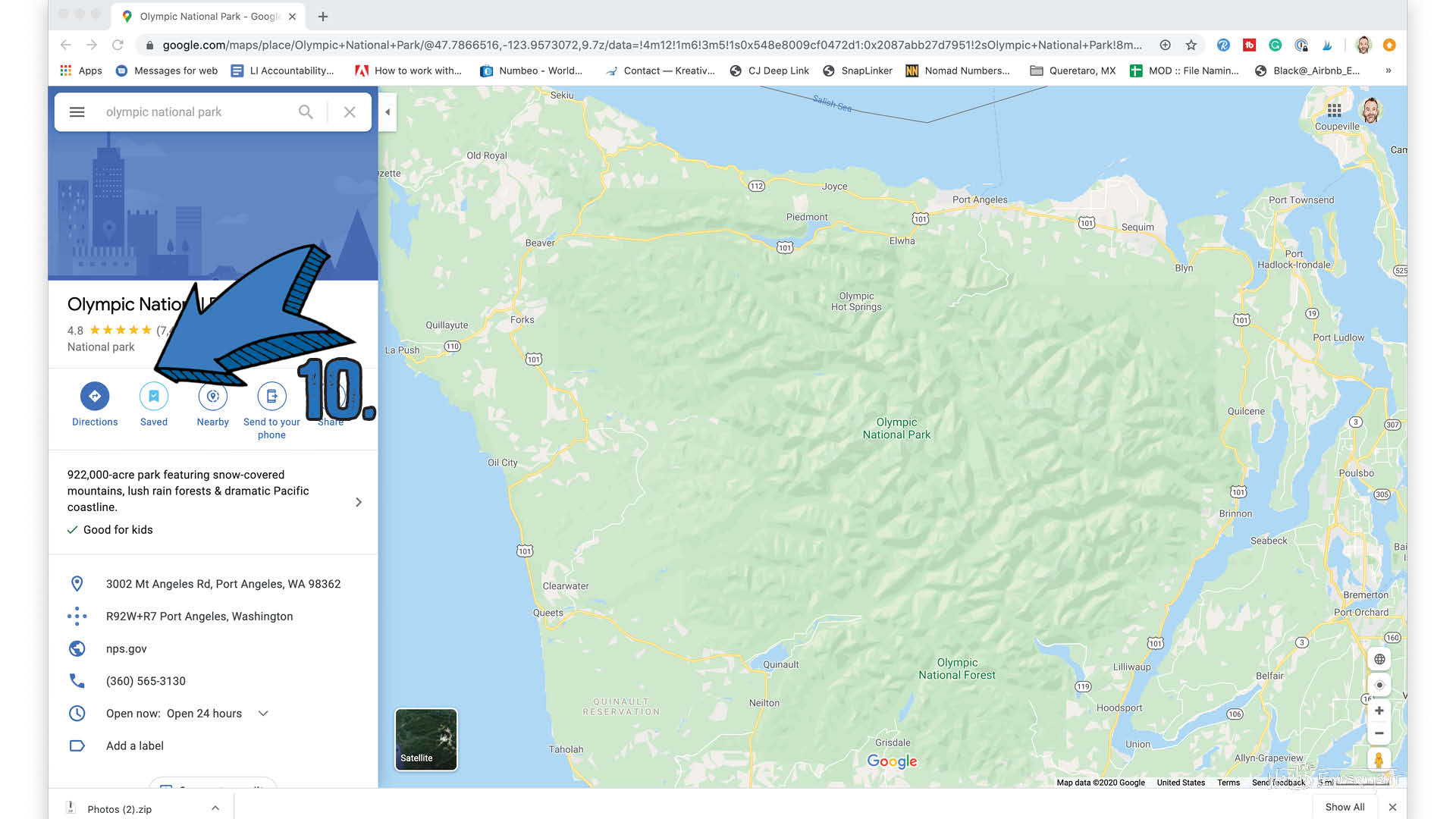Close the downloads bar
Screen dimensions: 1456x819
[1392, 807]
